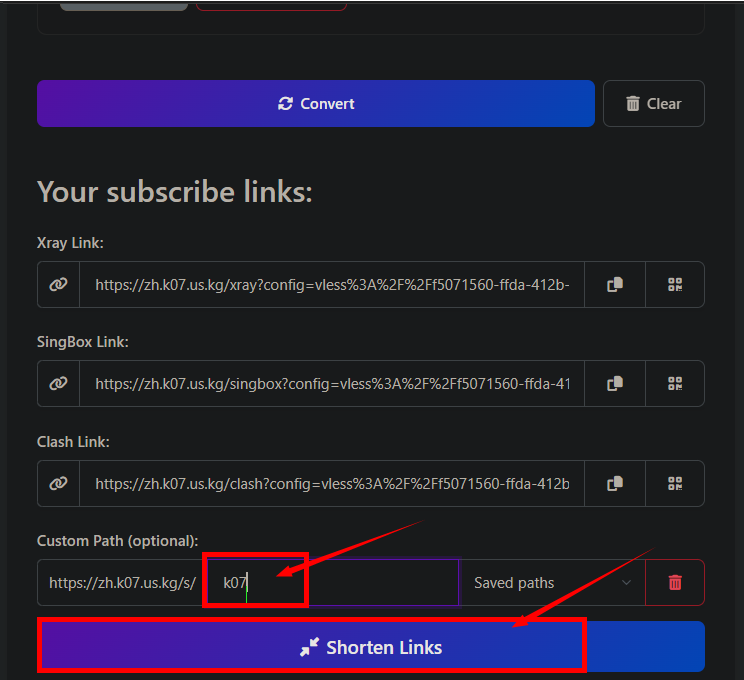The image size is (744, 680).
Task: Copy the Clash link
Action: pyautogui.click(x=615, y=484)
